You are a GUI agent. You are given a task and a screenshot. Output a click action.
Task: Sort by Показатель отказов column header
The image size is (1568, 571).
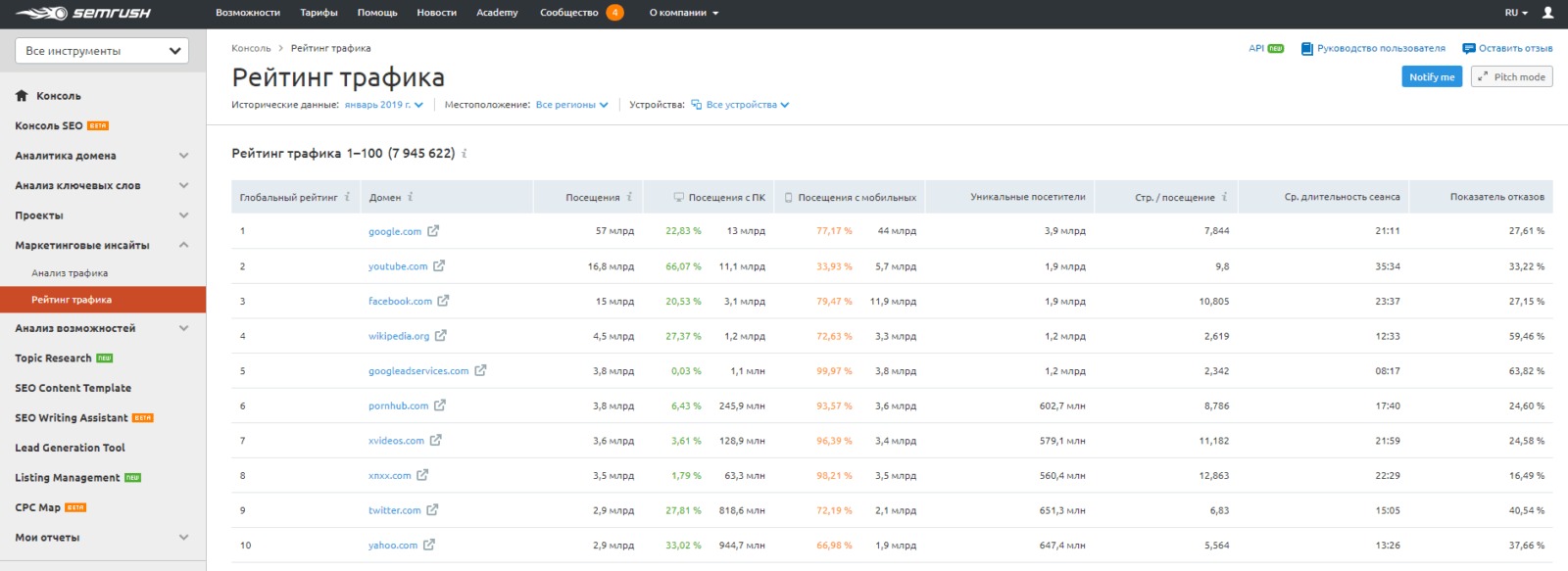1496,197
